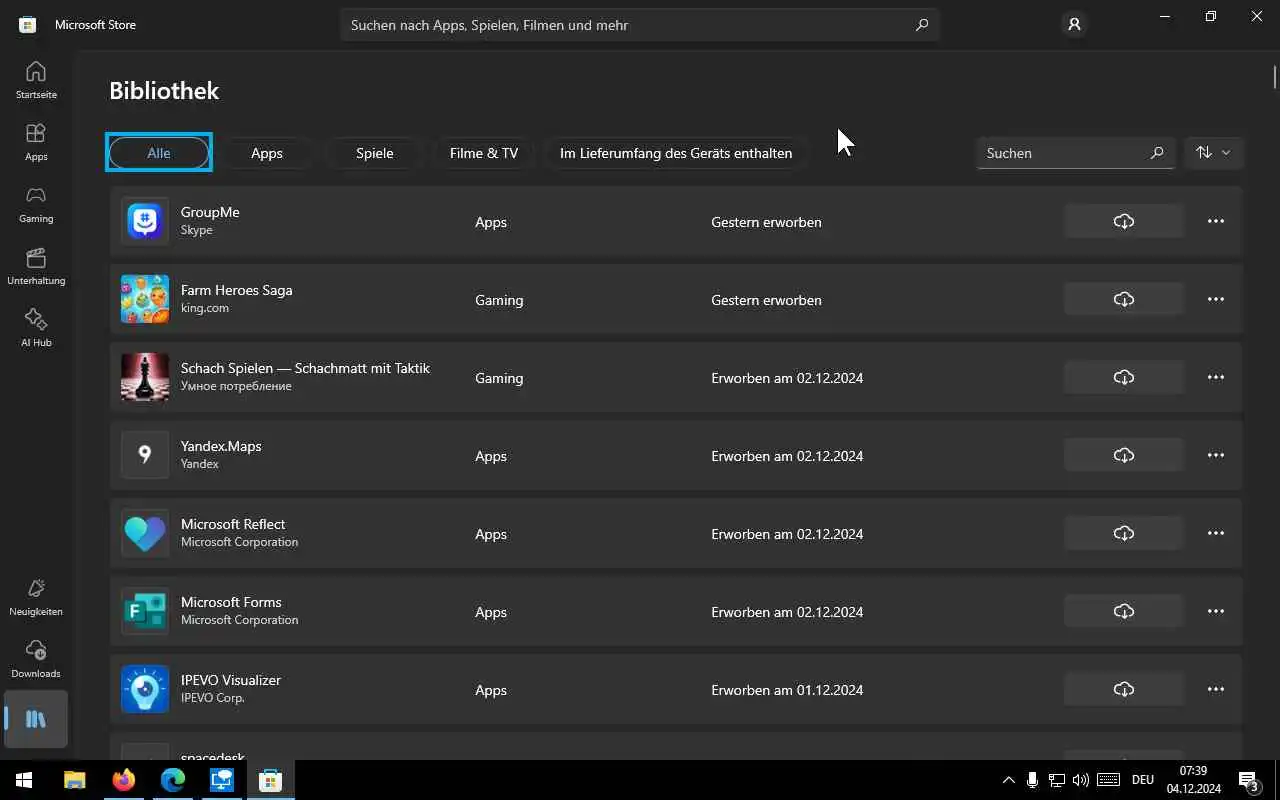1280x800 pixels.
Task: Open more options for Farm Heroes Saga
Action: 1216,299
